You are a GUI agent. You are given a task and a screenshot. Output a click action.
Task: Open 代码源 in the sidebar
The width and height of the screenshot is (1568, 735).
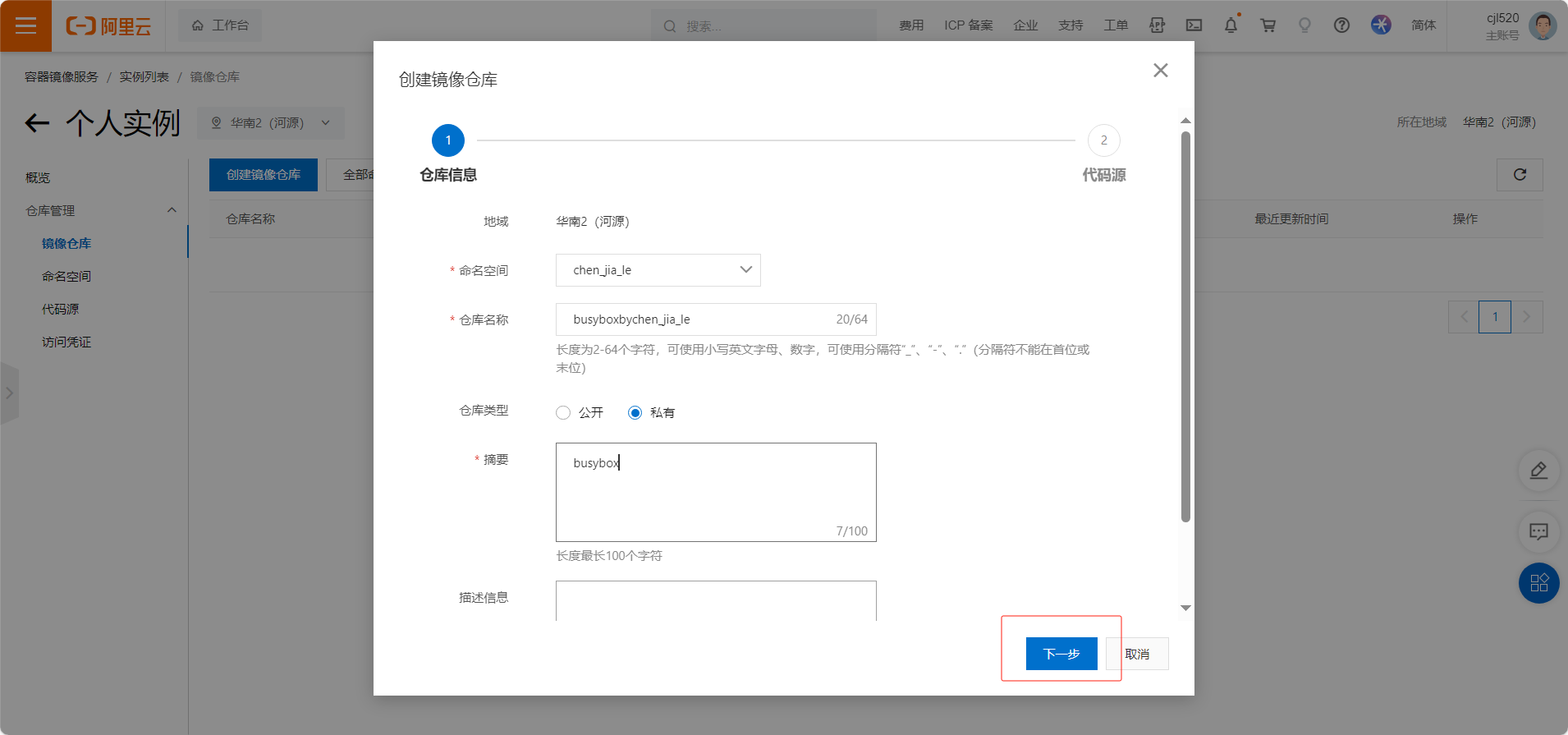tap(61, 309)
